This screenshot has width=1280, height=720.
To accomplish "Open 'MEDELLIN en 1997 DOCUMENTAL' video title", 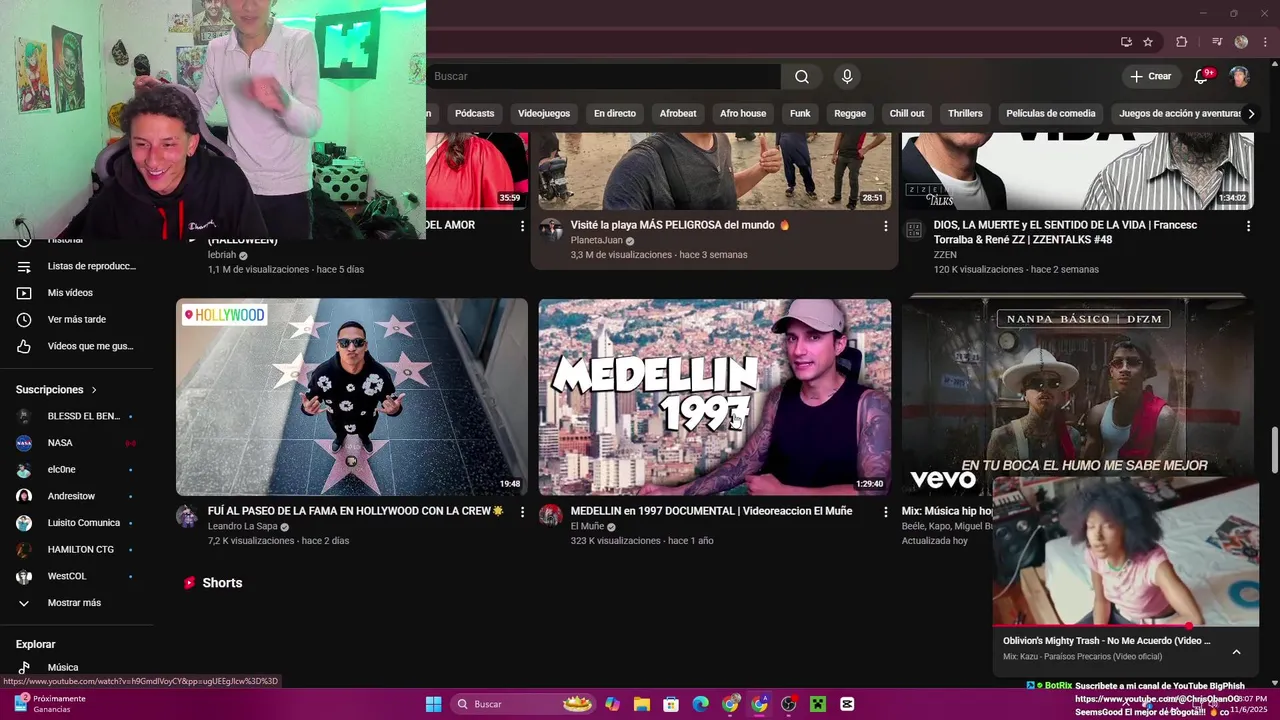I will tap(711, 511).
